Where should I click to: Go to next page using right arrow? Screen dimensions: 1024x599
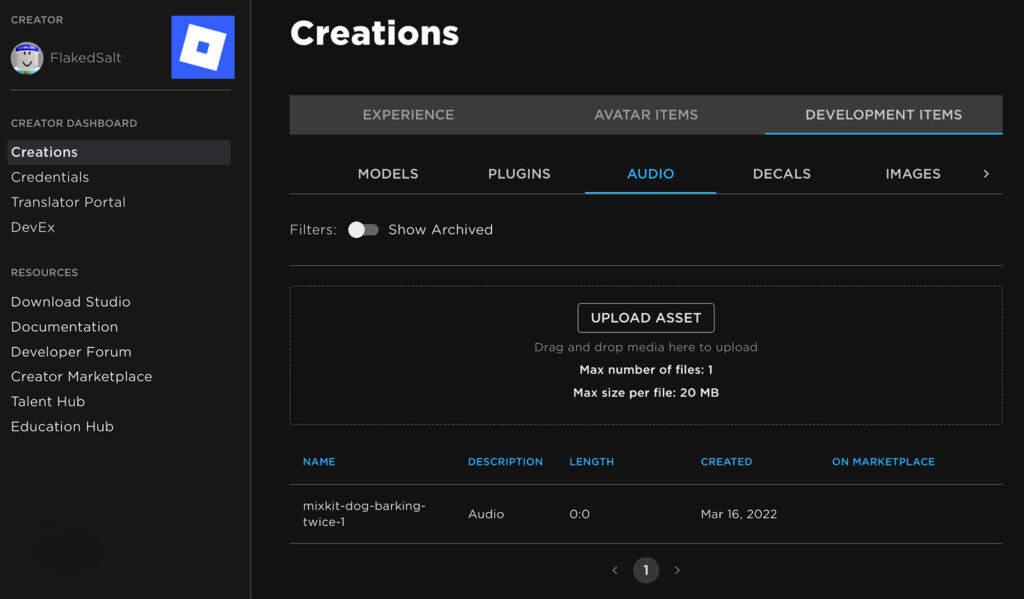[x=677, y=569]
